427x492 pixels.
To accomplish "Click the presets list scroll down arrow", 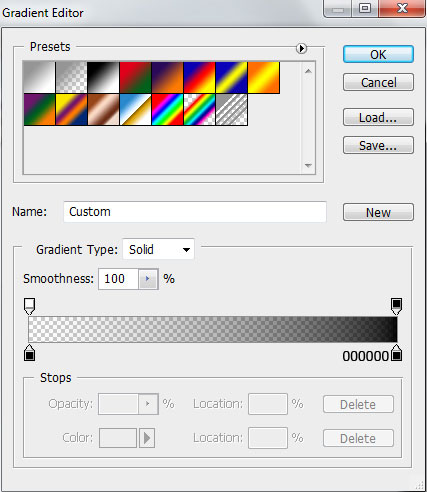I will (x=308, y=165).
